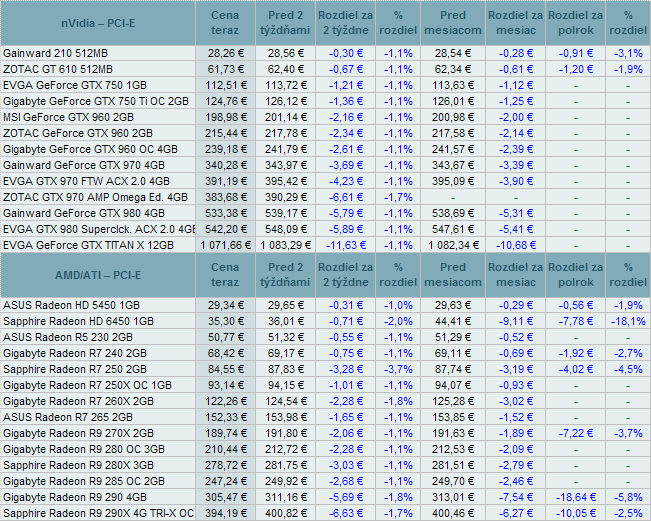Click the -18,64 € half-year difference
The width and height of the screenshot is (651, 521).
click(x=575, y=497)
